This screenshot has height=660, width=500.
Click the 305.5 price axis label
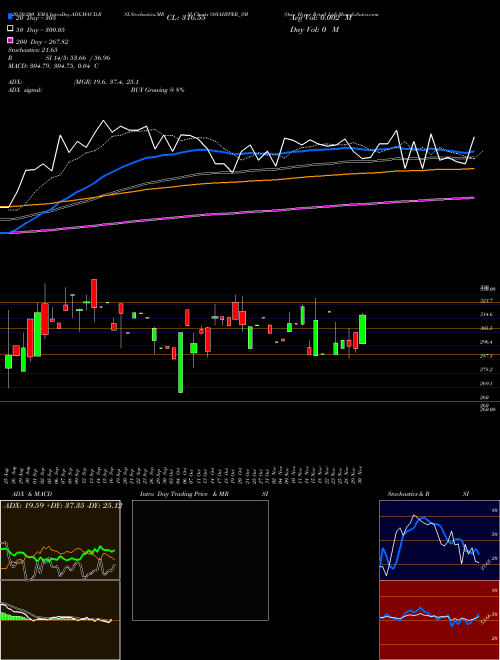coord(487,328)
